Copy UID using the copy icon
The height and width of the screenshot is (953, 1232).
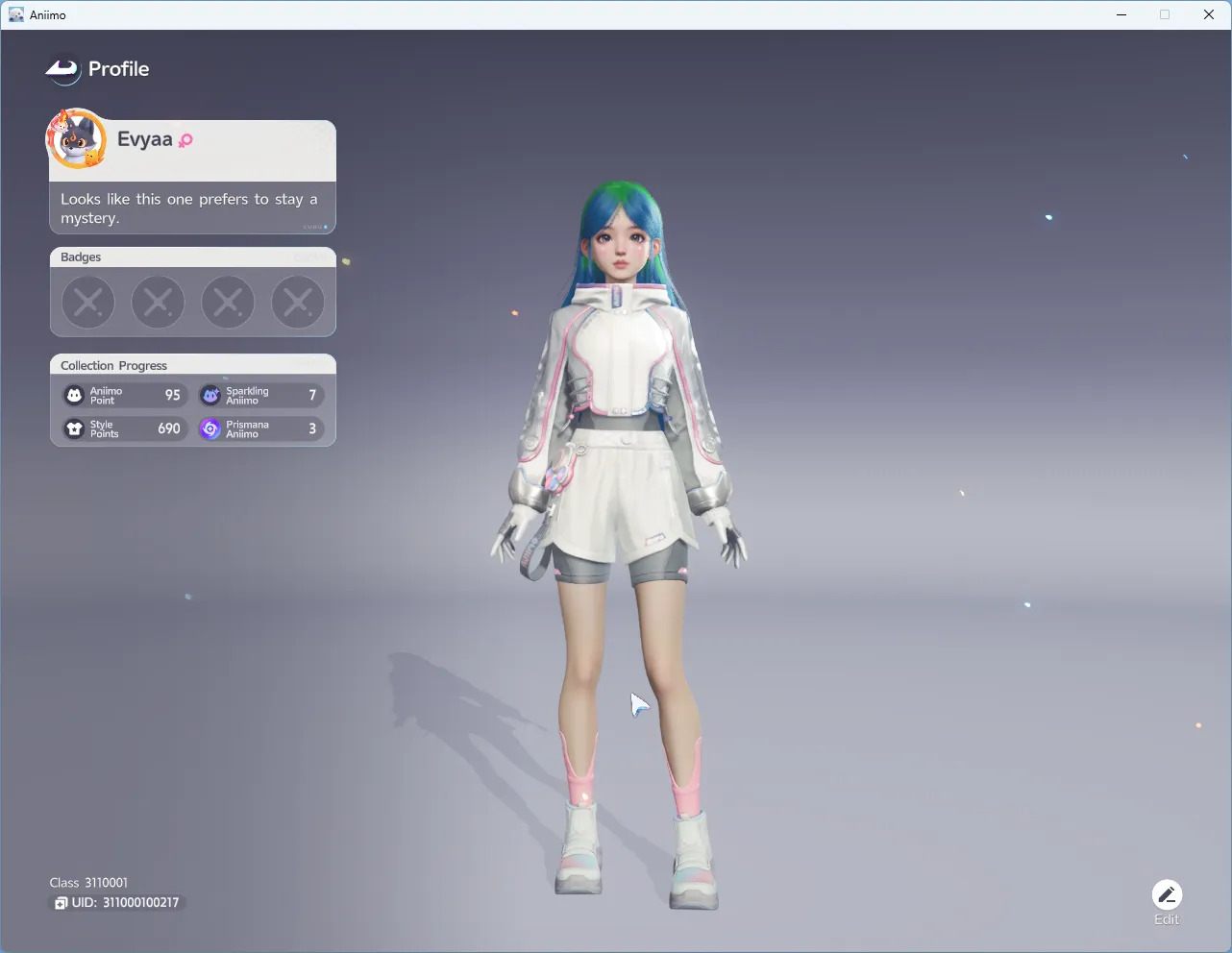61,903
